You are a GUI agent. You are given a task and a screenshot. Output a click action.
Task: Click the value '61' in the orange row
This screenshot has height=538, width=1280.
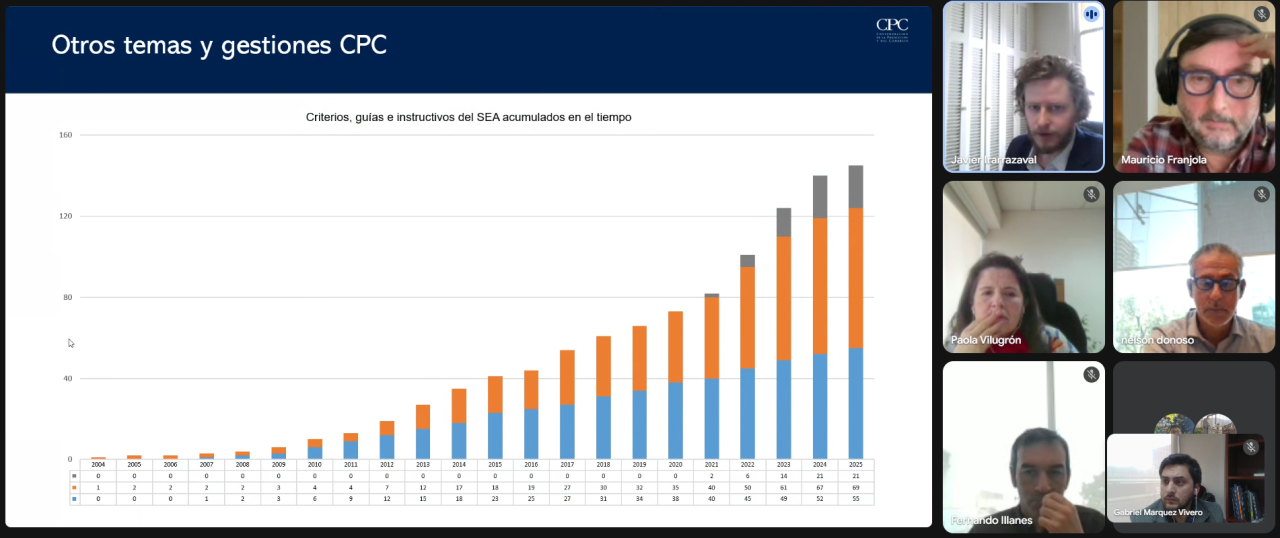(784, 487)
